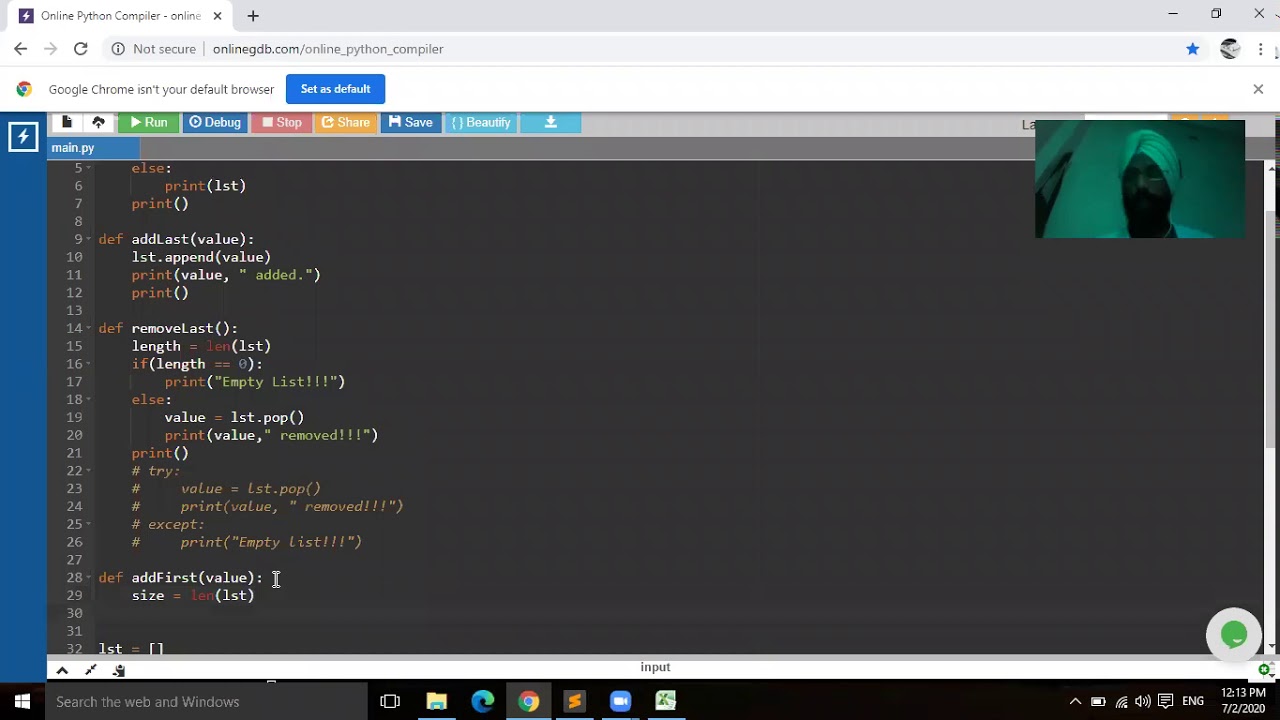
Task: Fold the removeLast function at line 14
Action: [90, 328]
